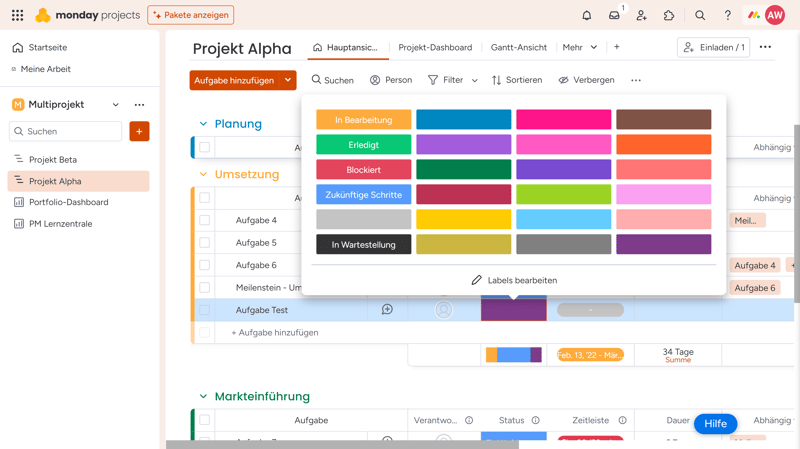Click orange plus button beside sidebar search
The height and width of the screenshot is (449, 800).
[139, 131]
